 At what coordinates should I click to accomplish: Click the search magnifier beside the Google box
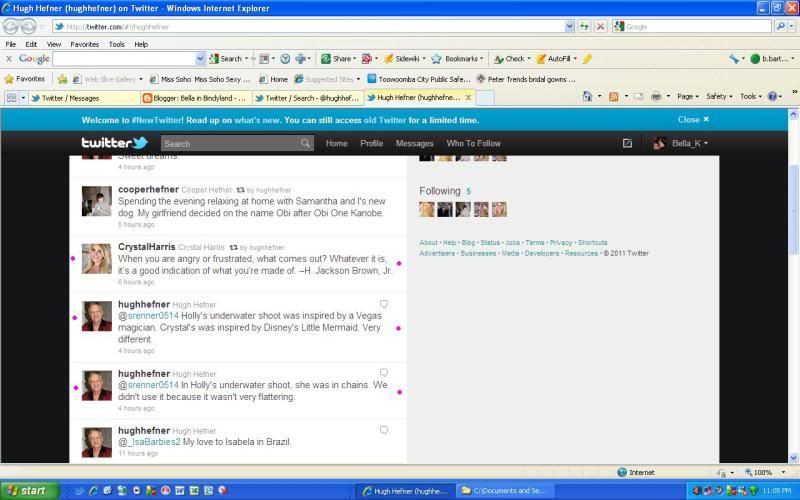click(x=780, y=26)
